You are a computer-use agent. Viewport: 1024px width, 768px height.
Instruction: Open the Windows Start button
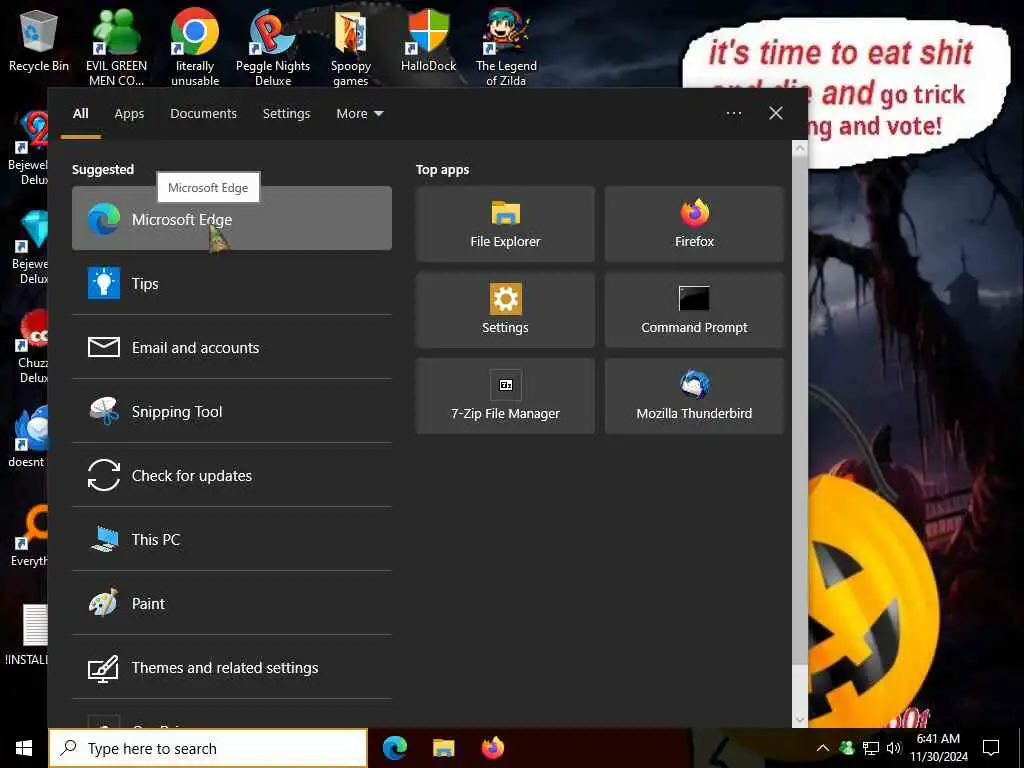(24, 748)
